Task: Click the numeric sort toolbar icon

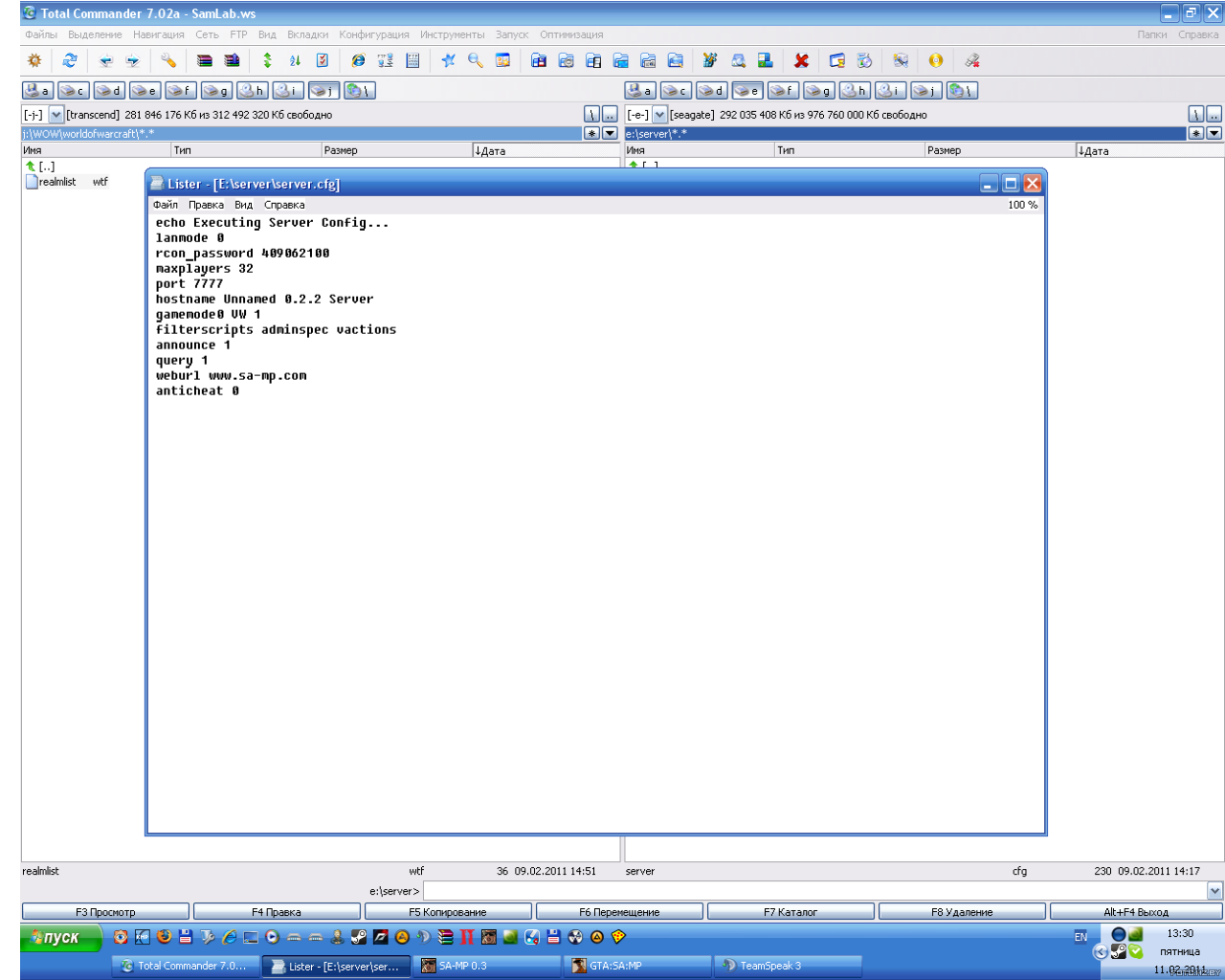Action: click(295, 60)
